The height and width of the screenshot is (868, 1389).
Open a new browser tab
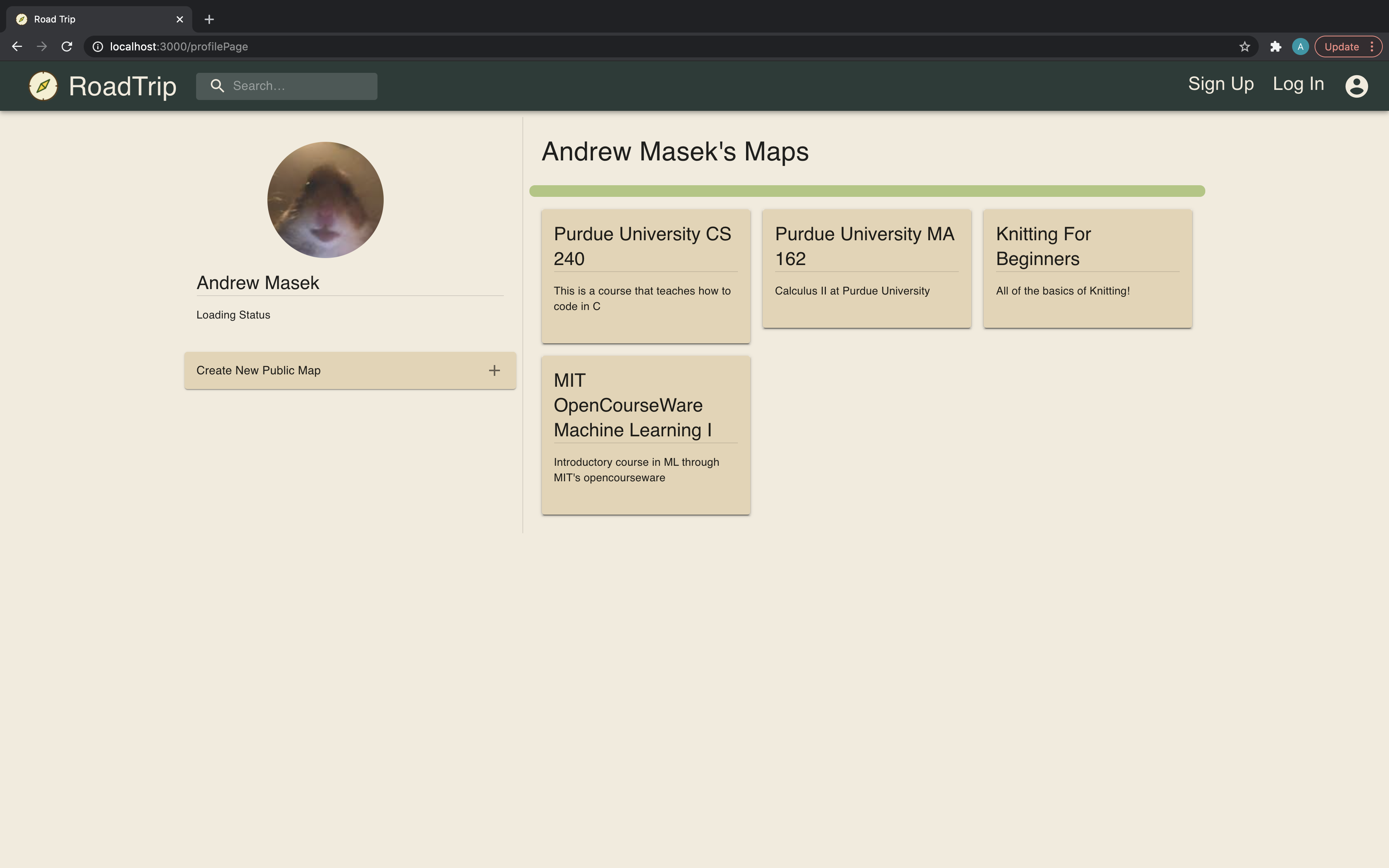(210, 19)
